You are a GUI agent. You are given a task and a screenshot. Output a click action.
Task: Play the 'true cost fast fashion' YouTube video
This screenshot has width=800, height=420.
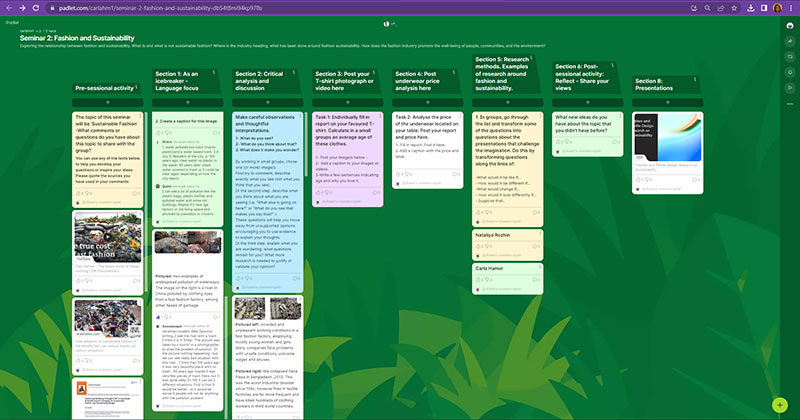pos(108,237)
